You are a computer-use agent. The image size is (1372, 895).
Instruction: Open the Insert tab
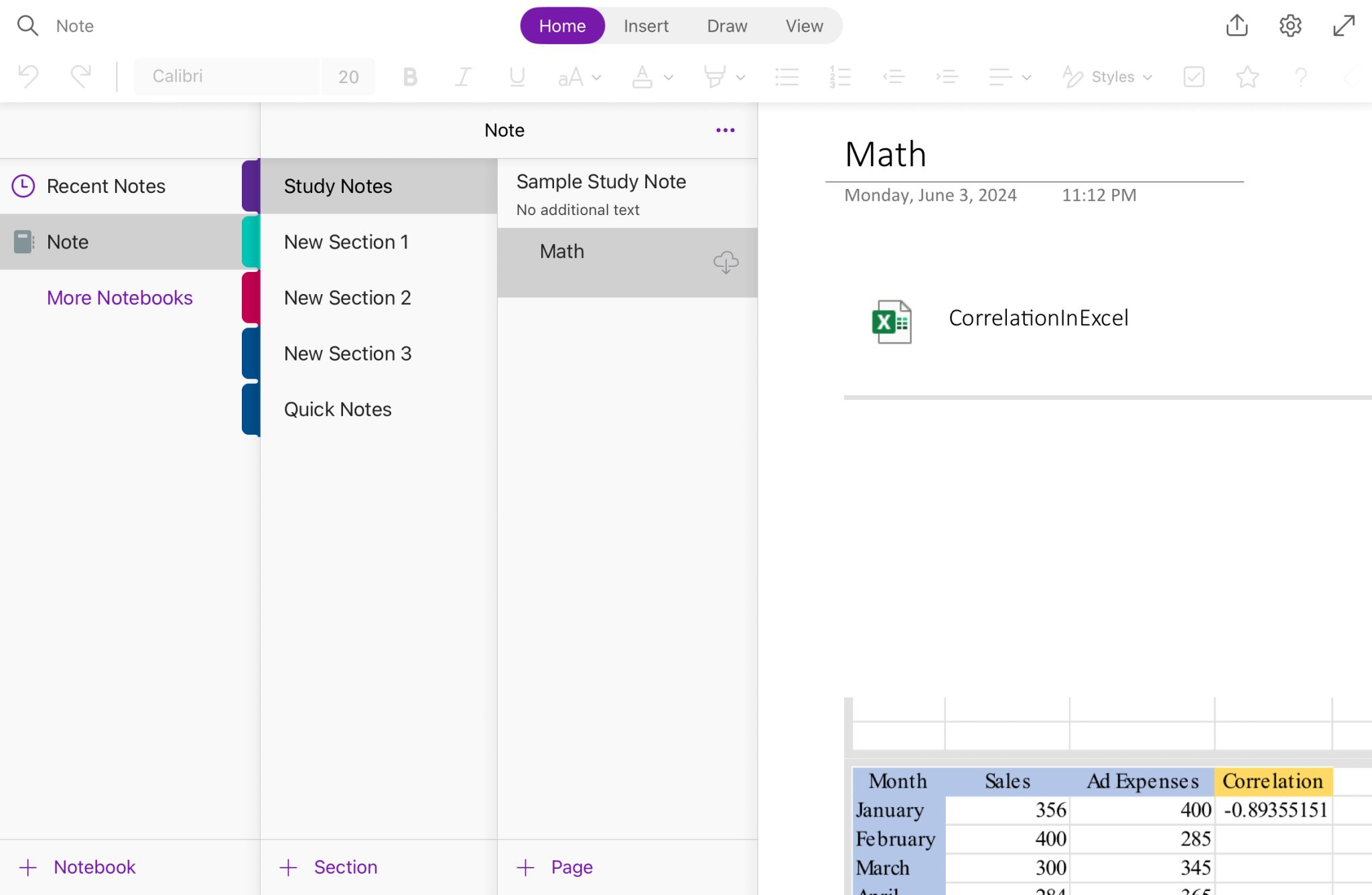coord(645,25)
